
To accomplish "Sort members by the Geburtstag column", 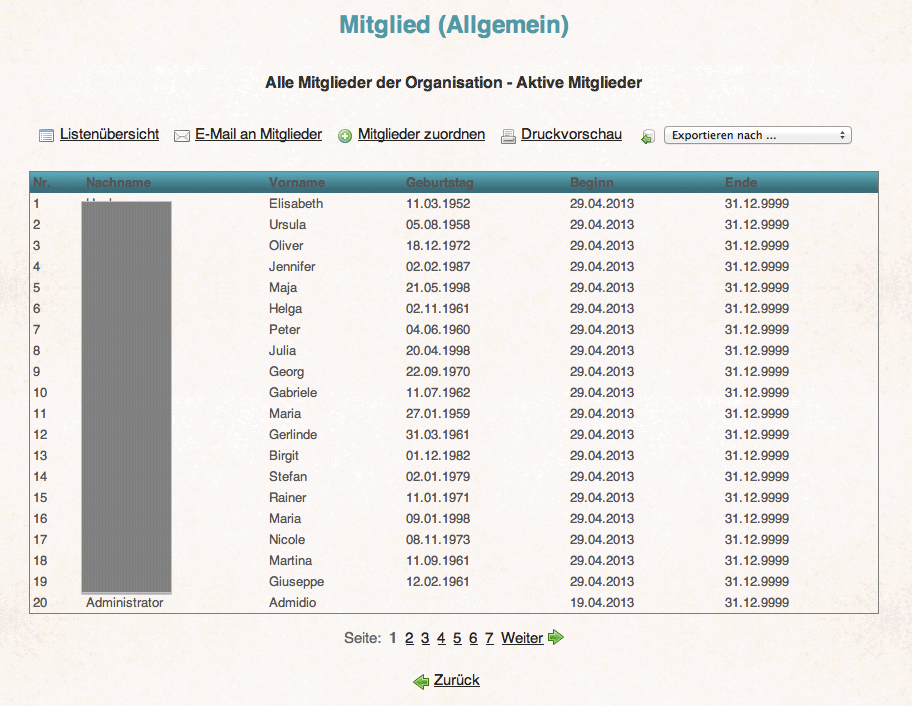I will pyautogui.click(x=439, y=183).
